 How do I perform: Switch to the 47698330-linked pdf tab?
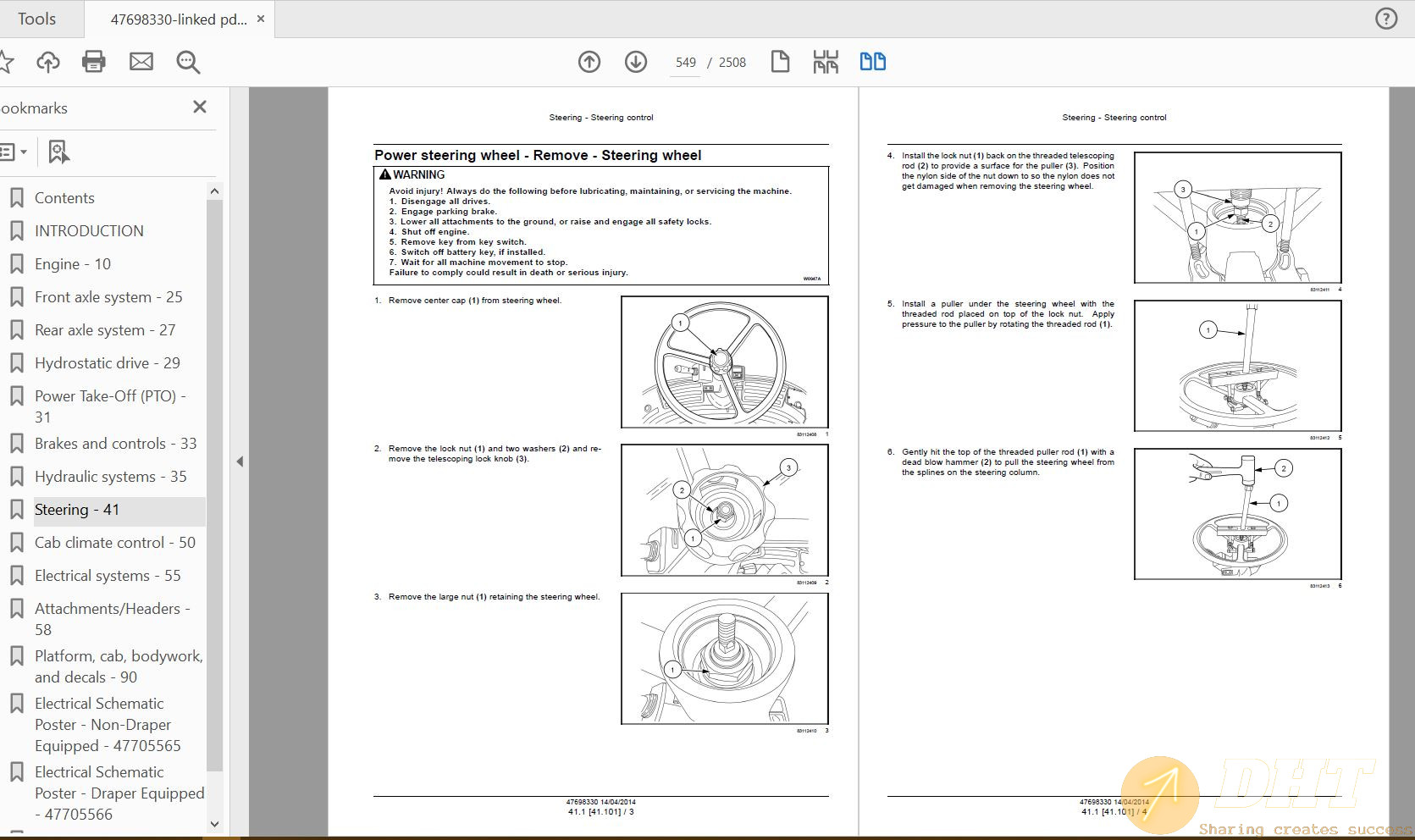click(178, 19)
